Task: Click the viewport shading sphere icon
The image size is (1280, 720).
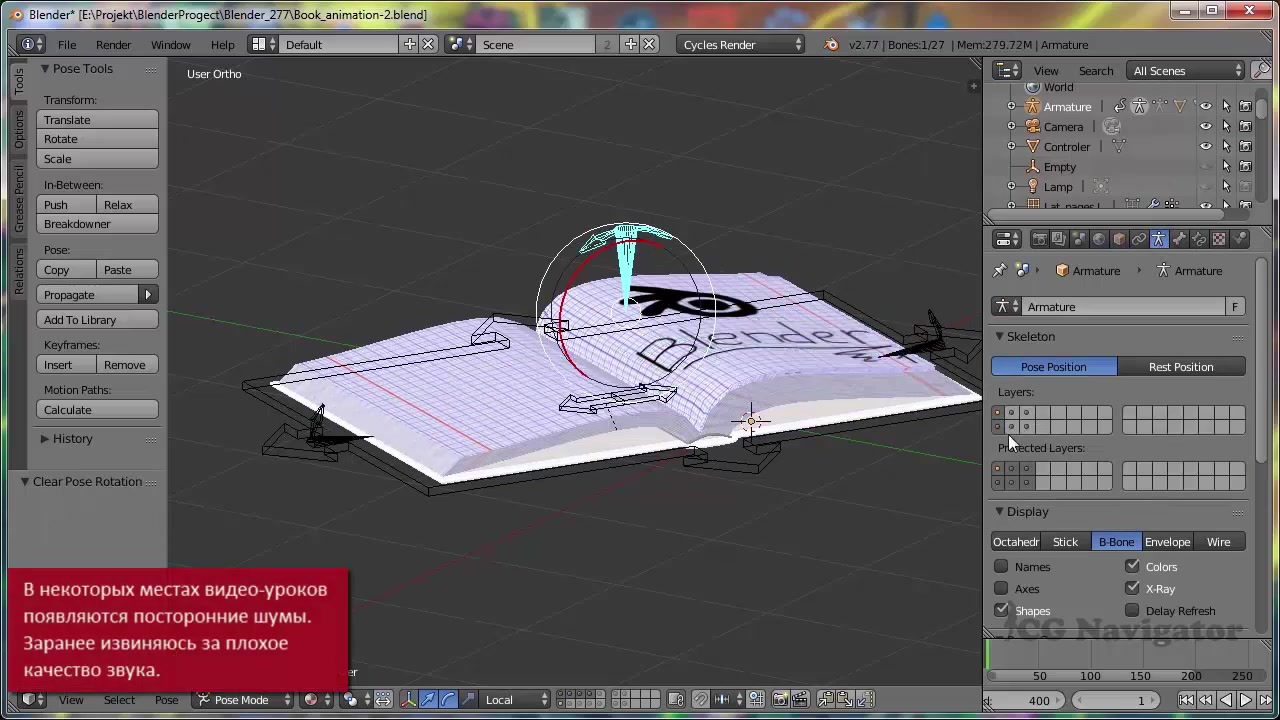Action: click(315, 699)
